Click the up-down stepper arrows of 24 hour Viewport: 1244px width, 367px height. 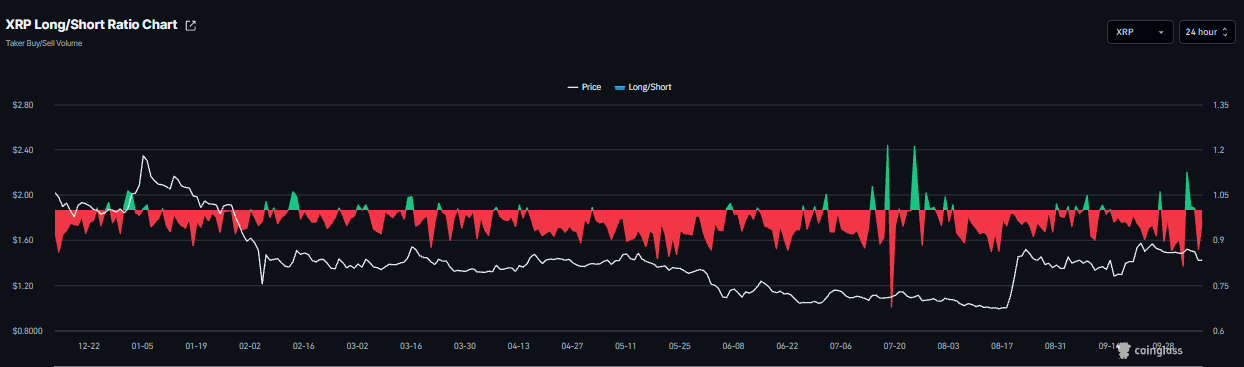[1224, 32]
